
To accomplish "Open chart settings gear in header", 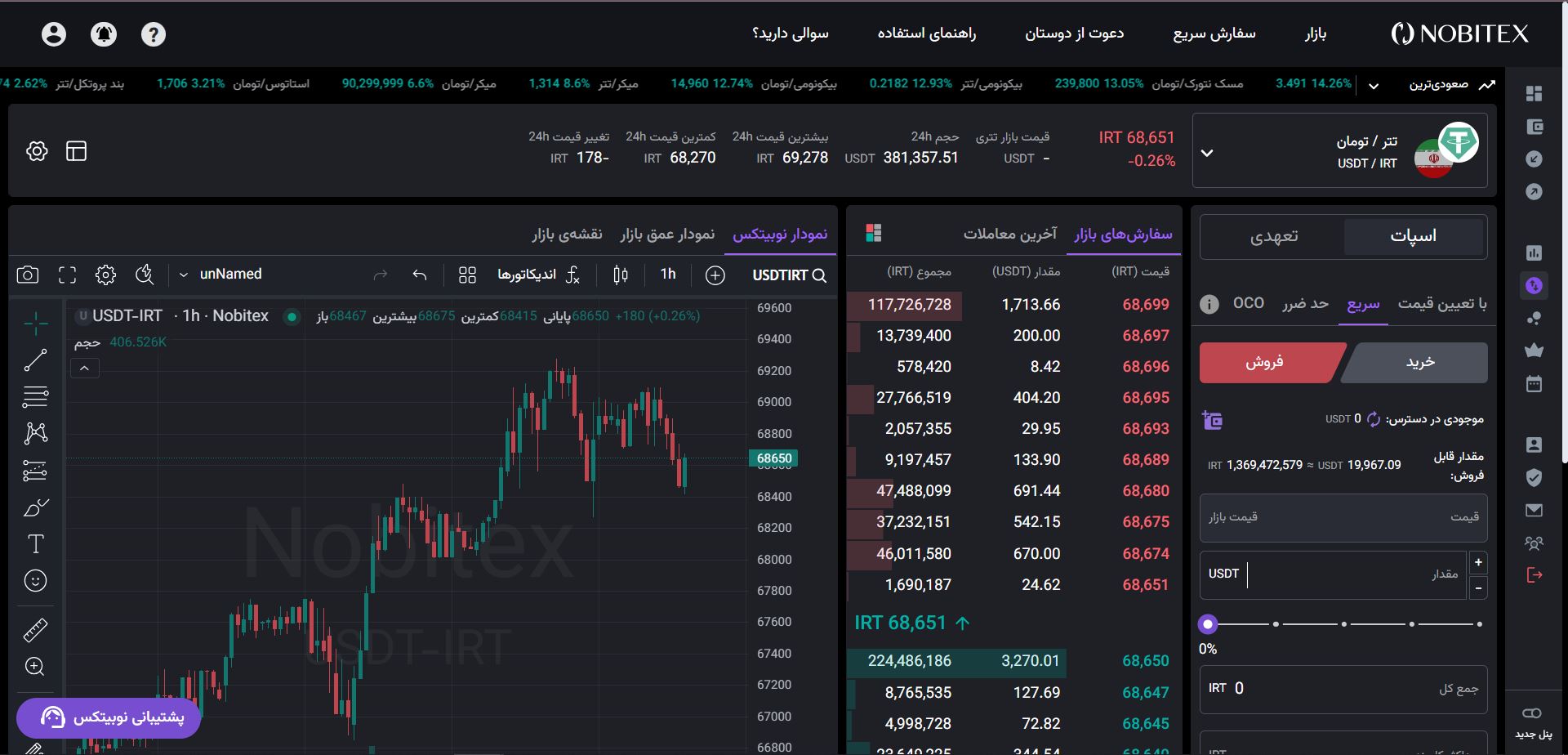I will 37,151.
